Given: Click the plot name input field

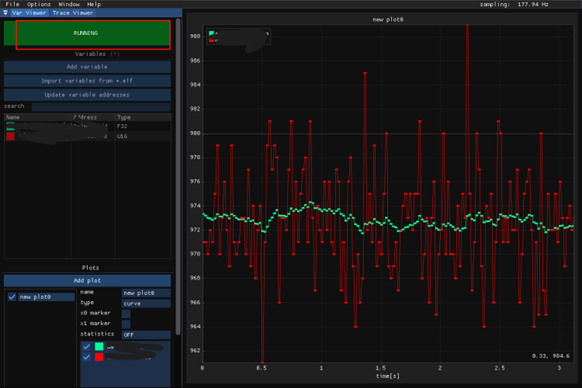Looking at the screenshot, I should (x=146, y=293).
